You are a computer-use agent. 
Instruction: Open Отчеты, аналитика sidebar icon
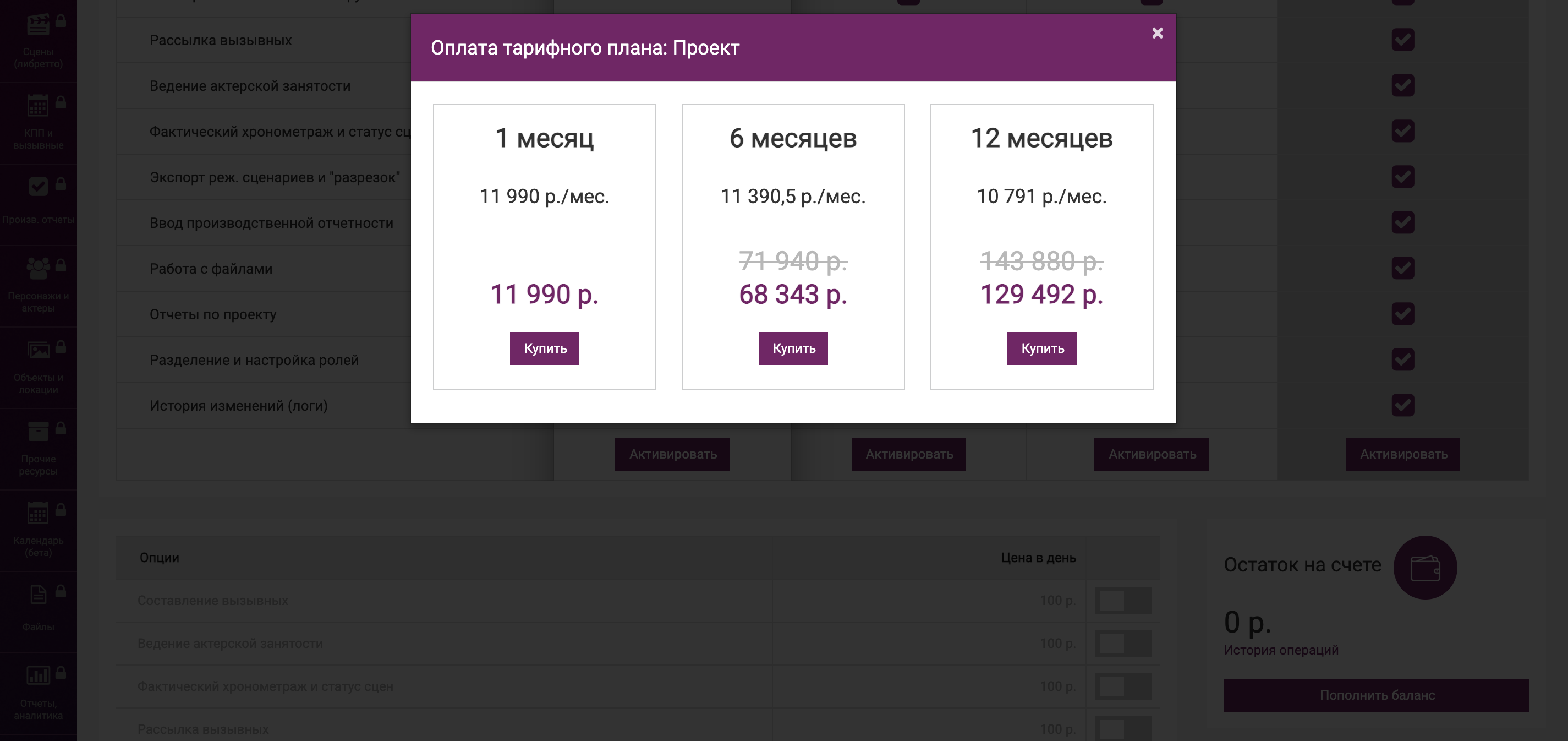point(38,675)
